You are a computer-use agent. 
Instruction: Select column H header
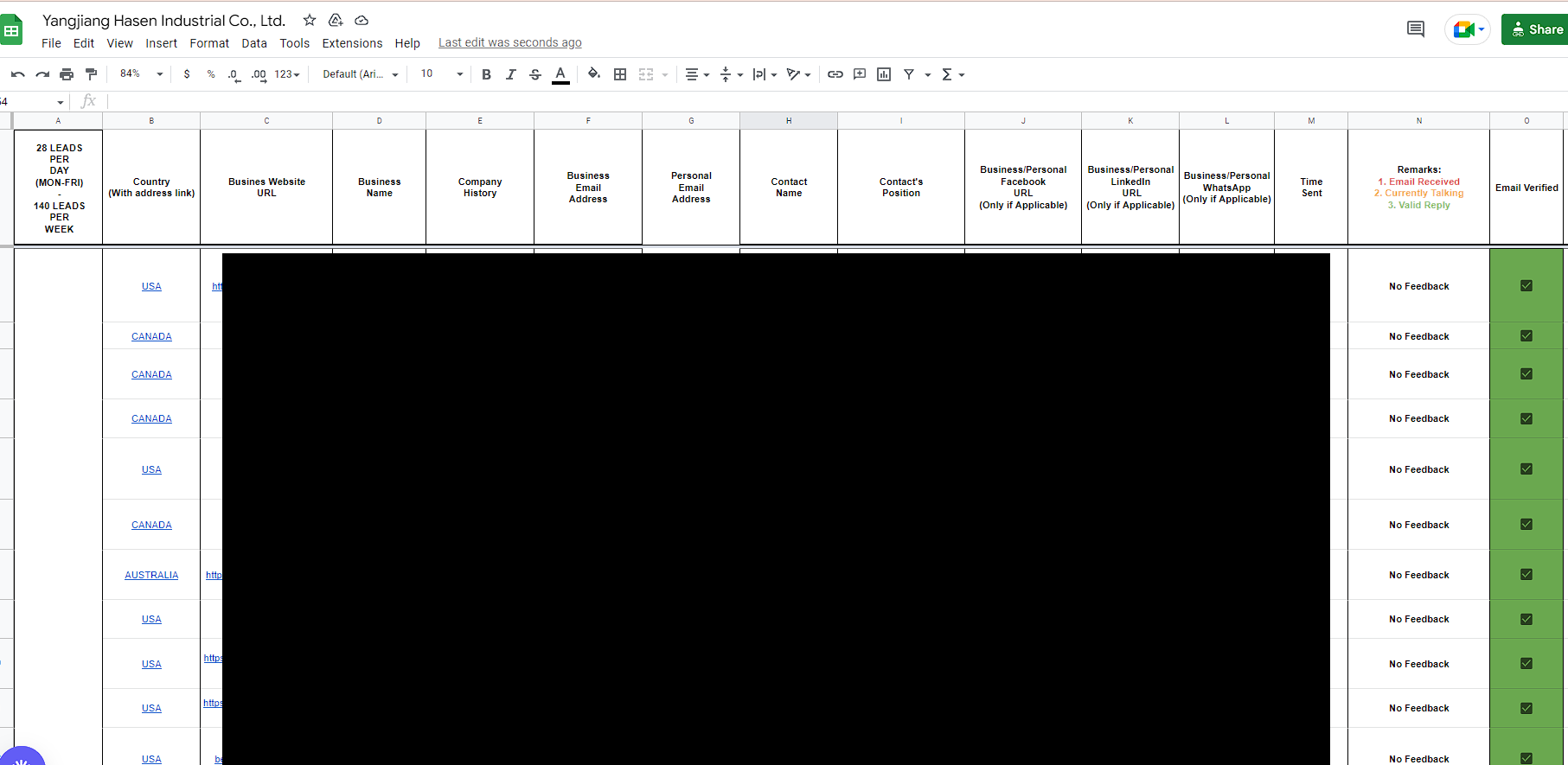[789, 121]
